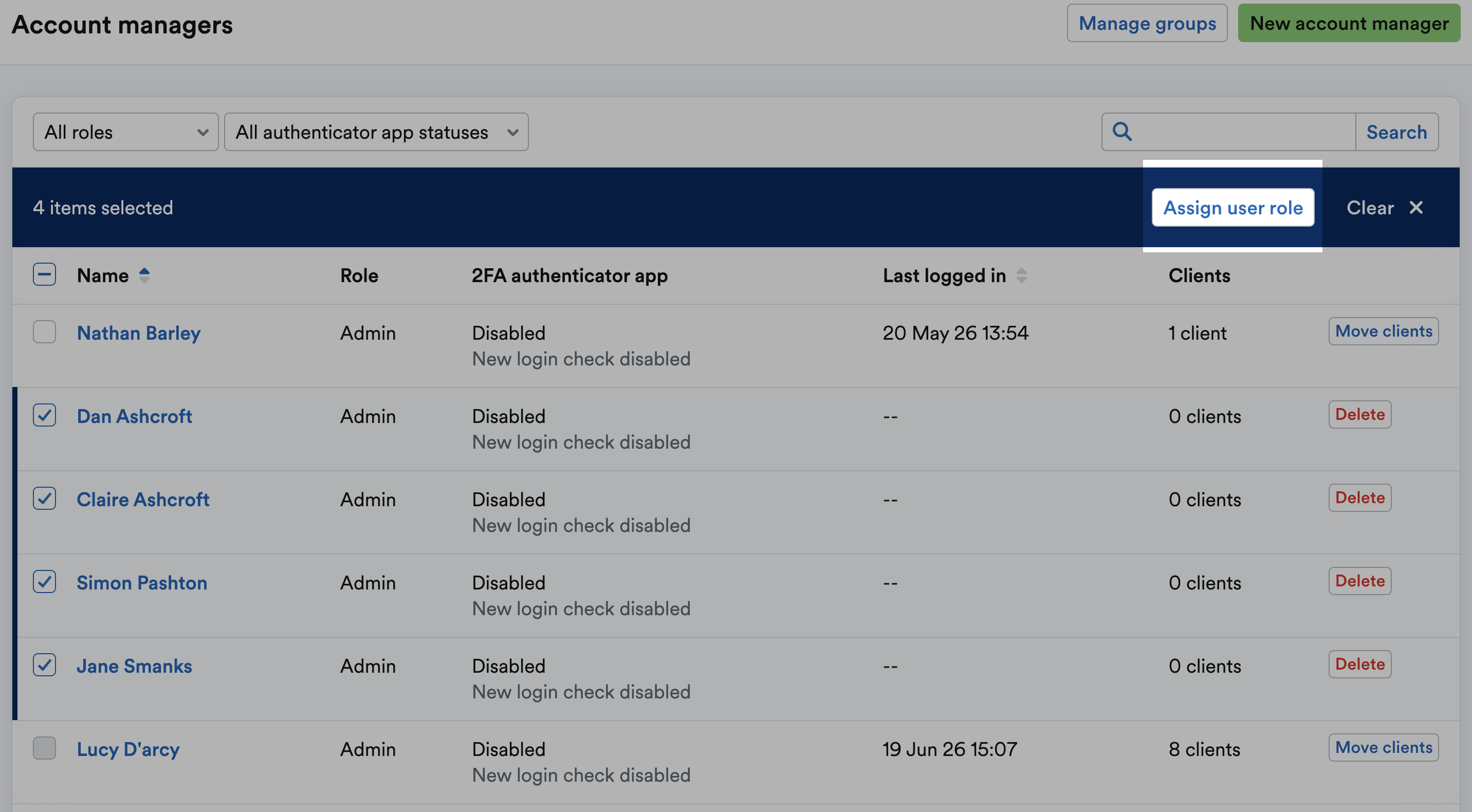Click the X icon beside Clear
Viewport: 1472px width, 812px height.
click(x=1416, y=208)
